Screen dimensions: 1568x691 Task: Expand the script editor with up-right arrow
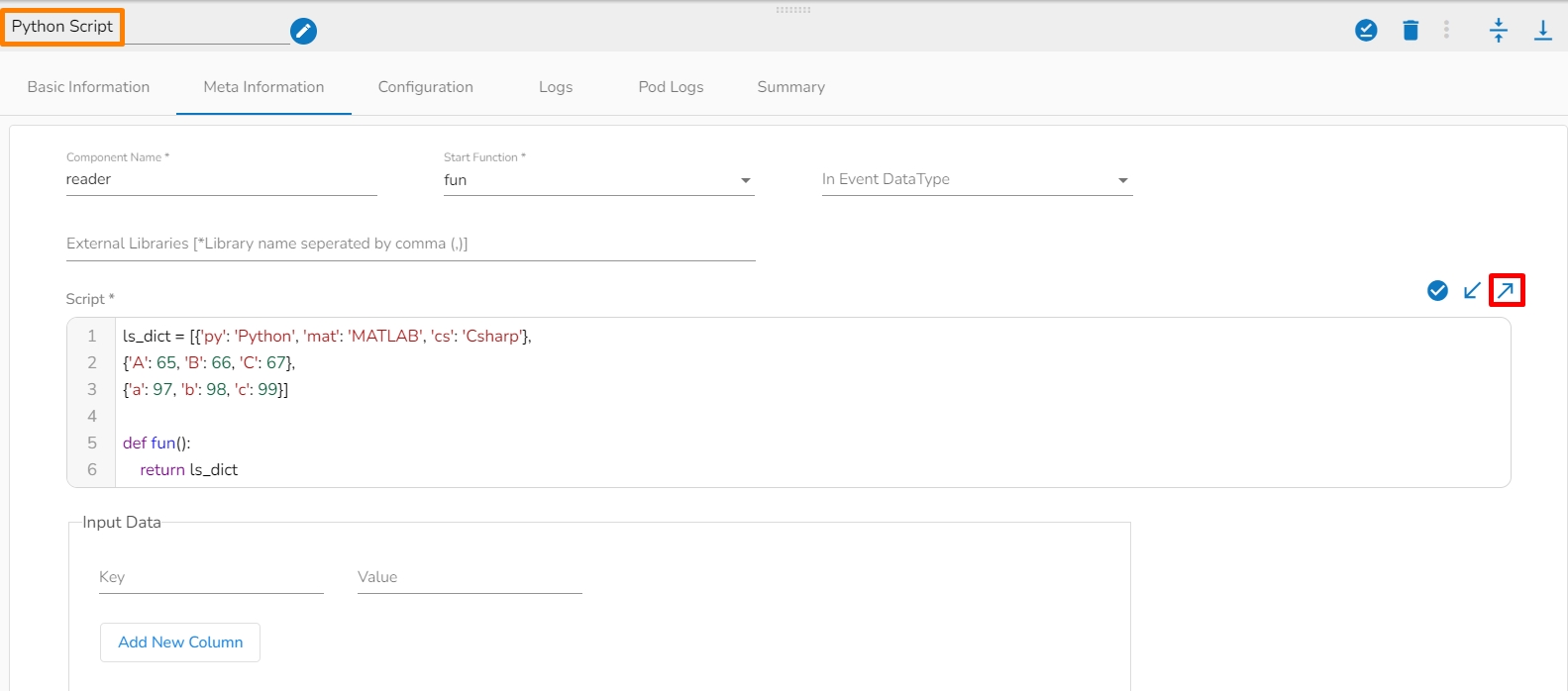(1506, 290)
